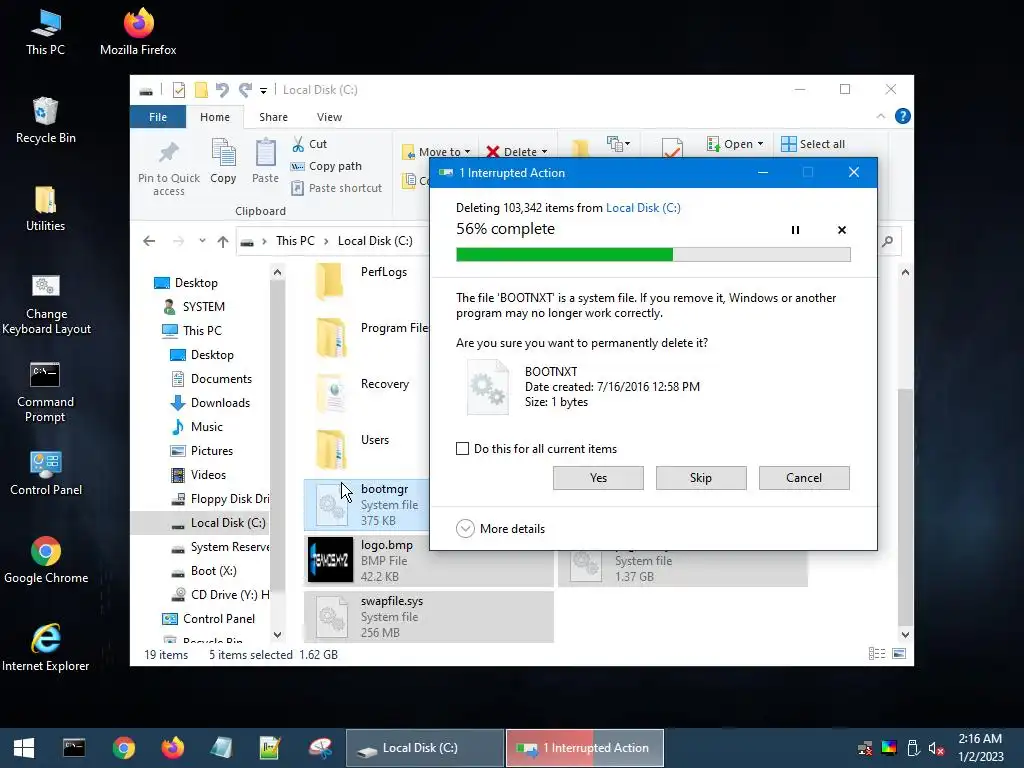Switch to View ribbon tab

329,117
